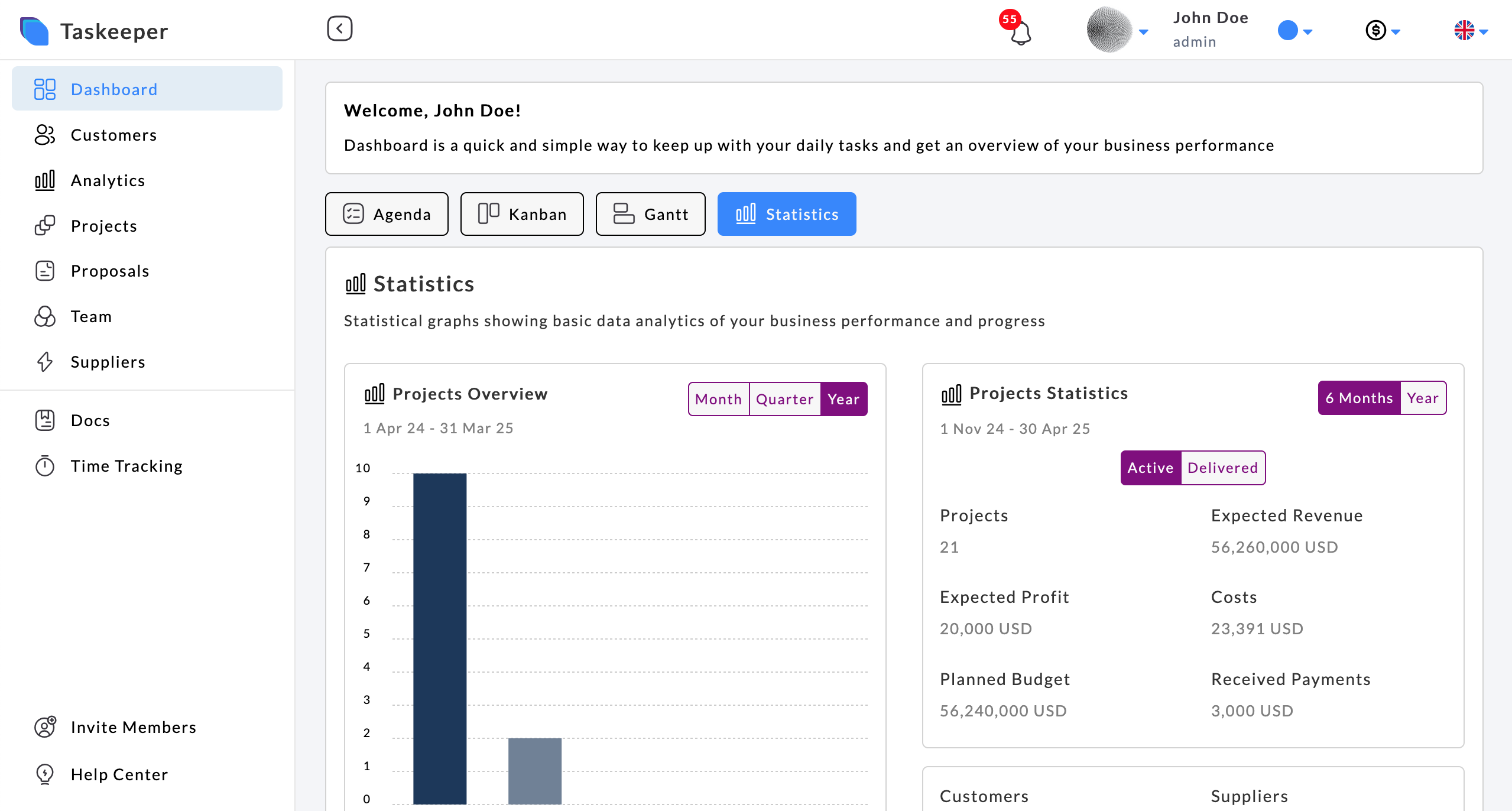Collapse the sidebar with the back arrow
The width and height of the screenshot is (1512, 811).
(339, 28)
